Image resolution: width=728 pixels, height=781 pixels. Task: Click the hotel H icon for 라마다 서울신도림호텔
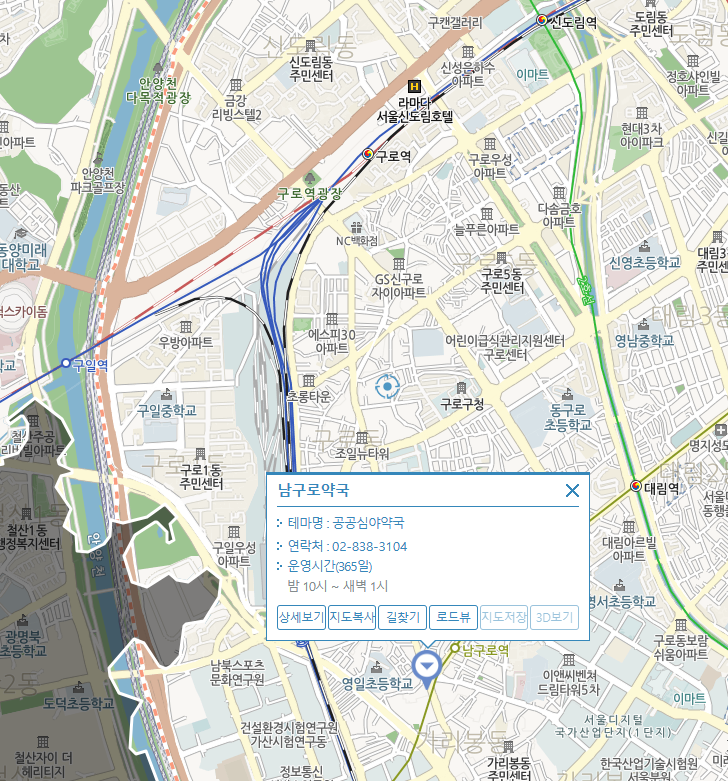(414, 87)
